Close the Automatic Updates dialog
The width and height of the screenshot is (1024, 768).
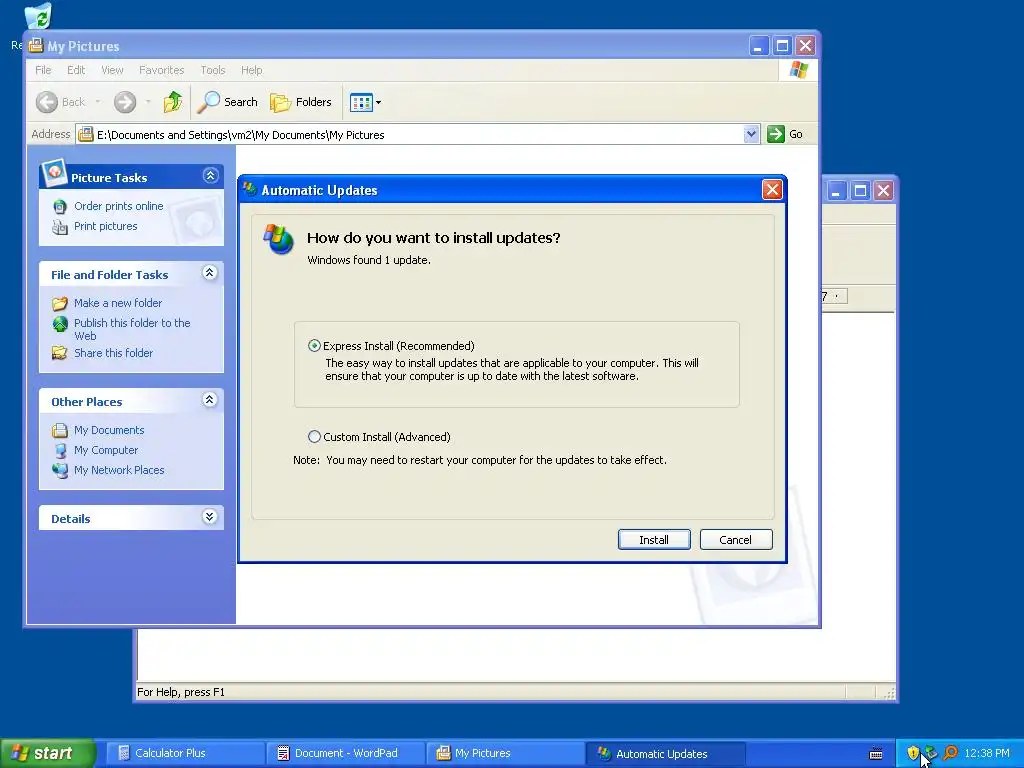click(x=772, y=190)
